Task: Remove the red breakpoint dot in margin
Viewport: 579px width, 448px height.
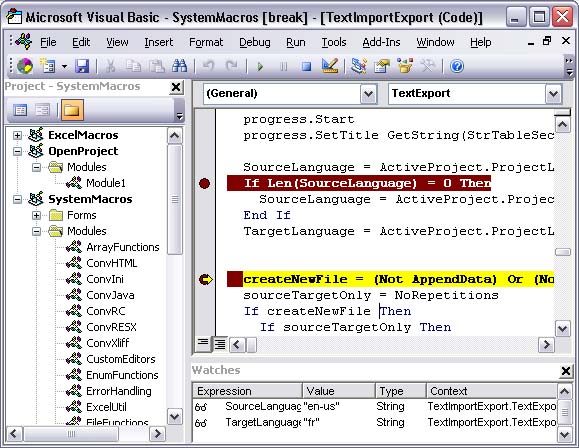Action: [x=204, y=184]
